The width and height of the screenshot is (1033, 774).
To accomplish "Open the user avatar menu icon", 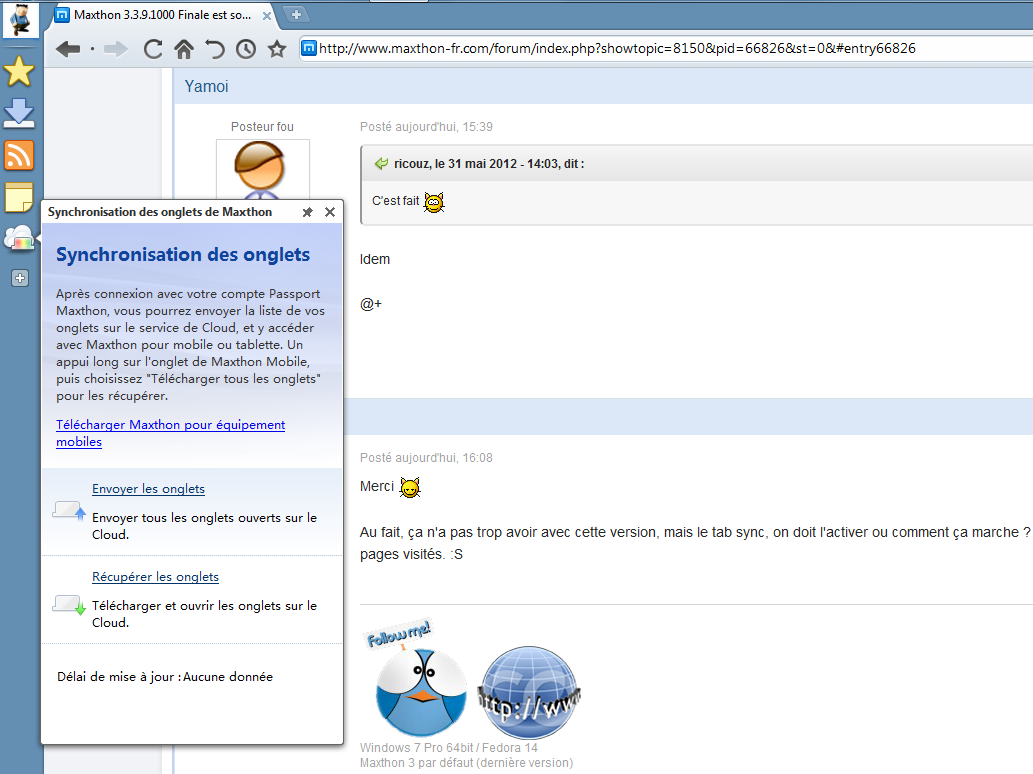I will tap(20, 19).
